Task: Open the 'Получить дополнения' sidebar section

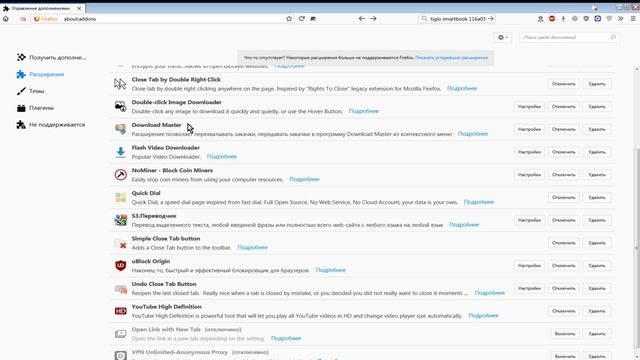Action: click(x=51, y=58)
